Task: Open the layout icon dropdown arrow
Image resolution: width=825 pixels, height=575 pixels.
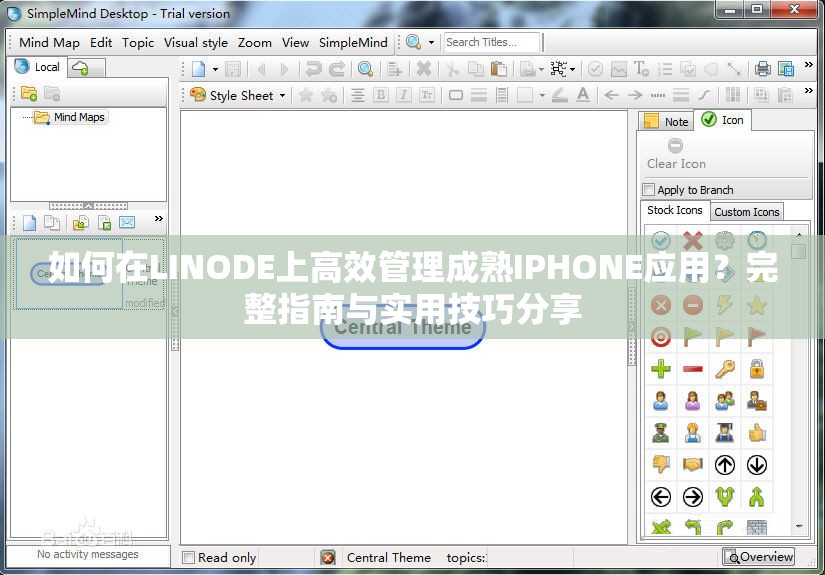Action: click(572, 69)
